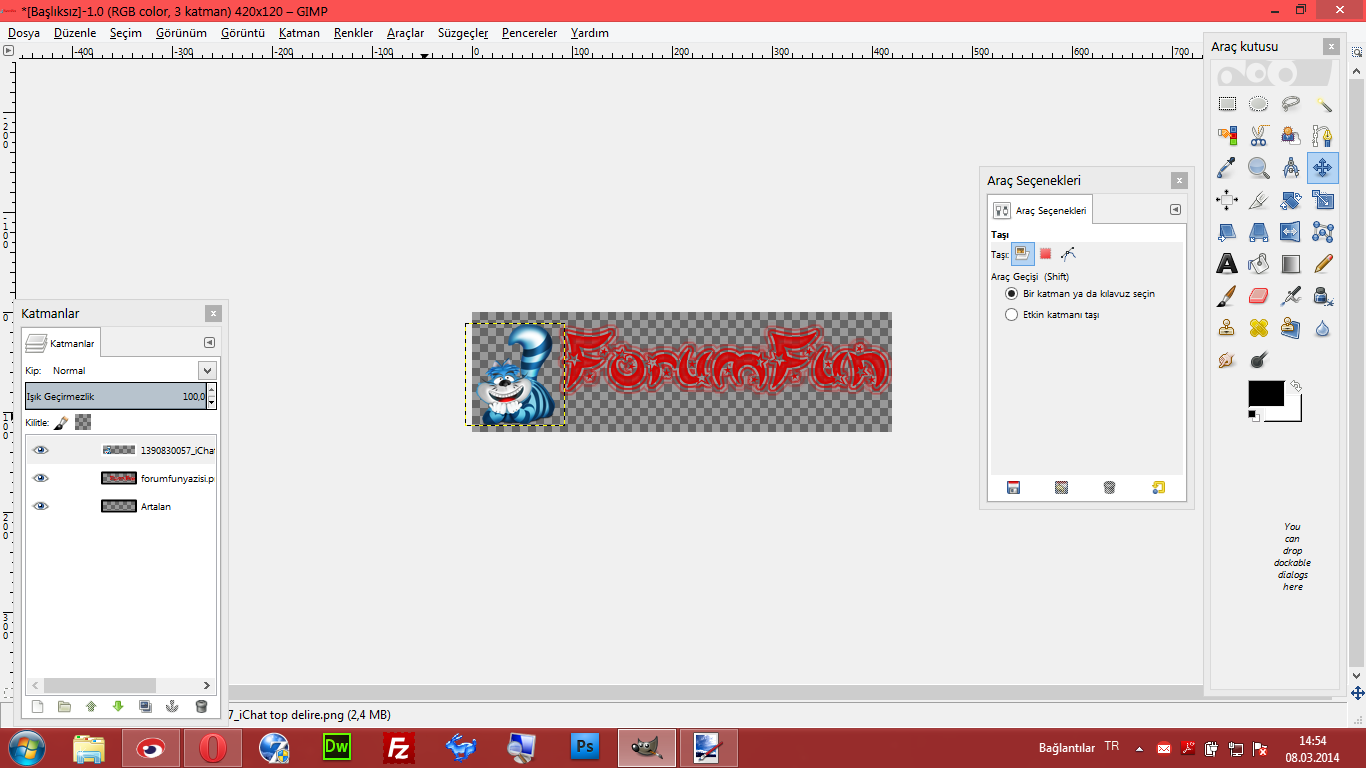Screen dimensions: 1366x768
Task: Open the black foreground color swatch
Action: coord(1266,393)
